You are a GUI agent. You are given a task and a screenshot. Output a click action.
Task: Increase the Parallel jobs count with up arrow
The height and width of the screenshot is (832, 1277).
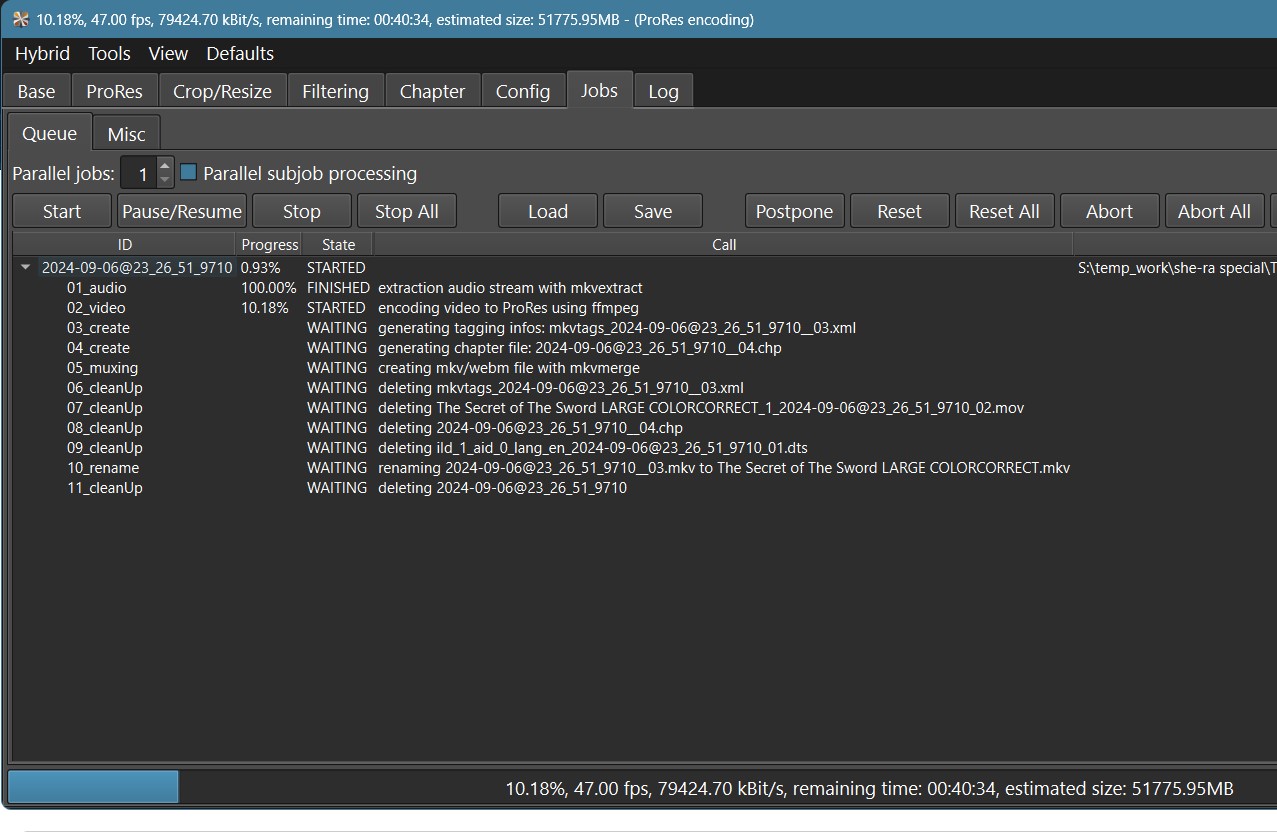165,166
